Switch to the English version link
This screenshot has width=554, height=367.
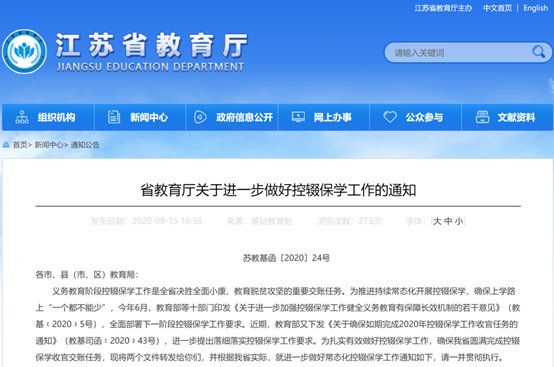tap(536, 8)
